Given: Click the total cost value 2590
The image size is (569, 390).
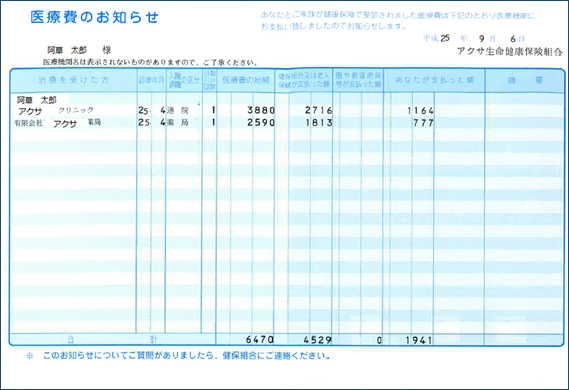Looking at the screenshot, I should point(261,122).
